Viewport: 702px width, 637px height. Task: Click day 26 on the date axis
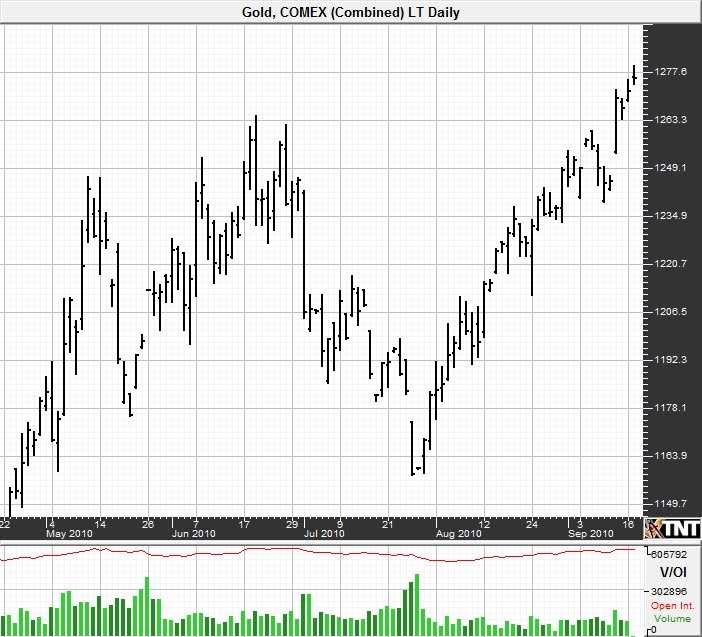pyautogui.click(x=148, y=524)
